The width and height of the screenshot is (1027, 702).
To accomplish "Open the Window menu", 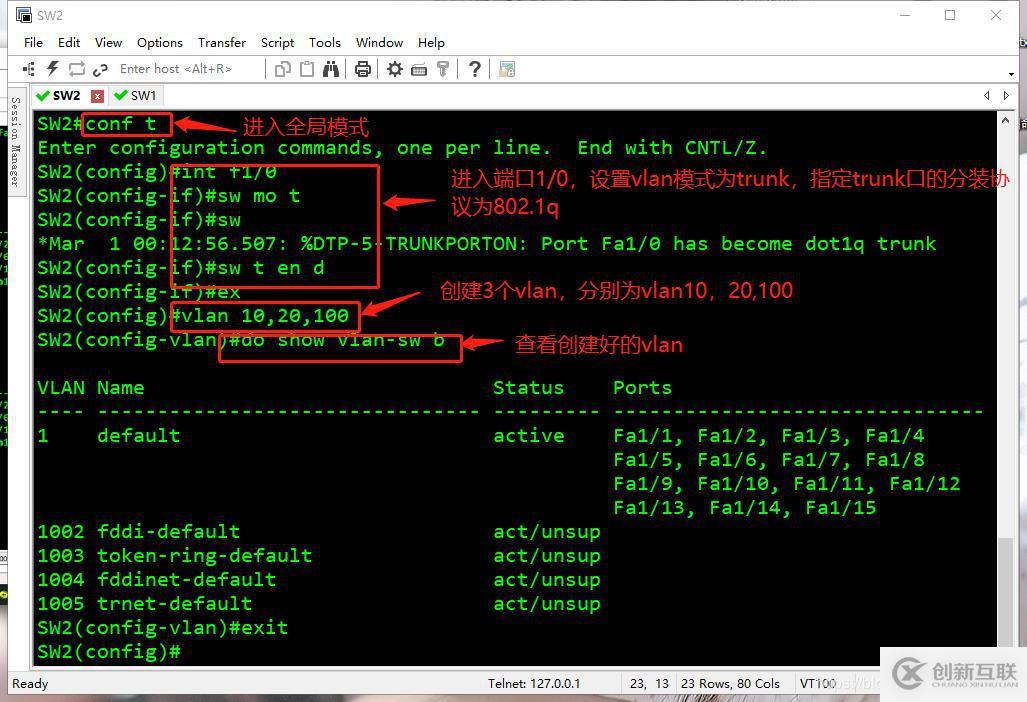I will (379, 43).
